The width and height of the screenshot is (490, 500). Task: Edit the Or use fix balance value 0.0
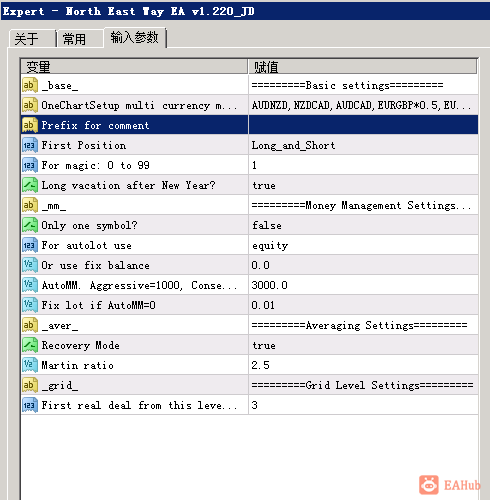[363, 265]
